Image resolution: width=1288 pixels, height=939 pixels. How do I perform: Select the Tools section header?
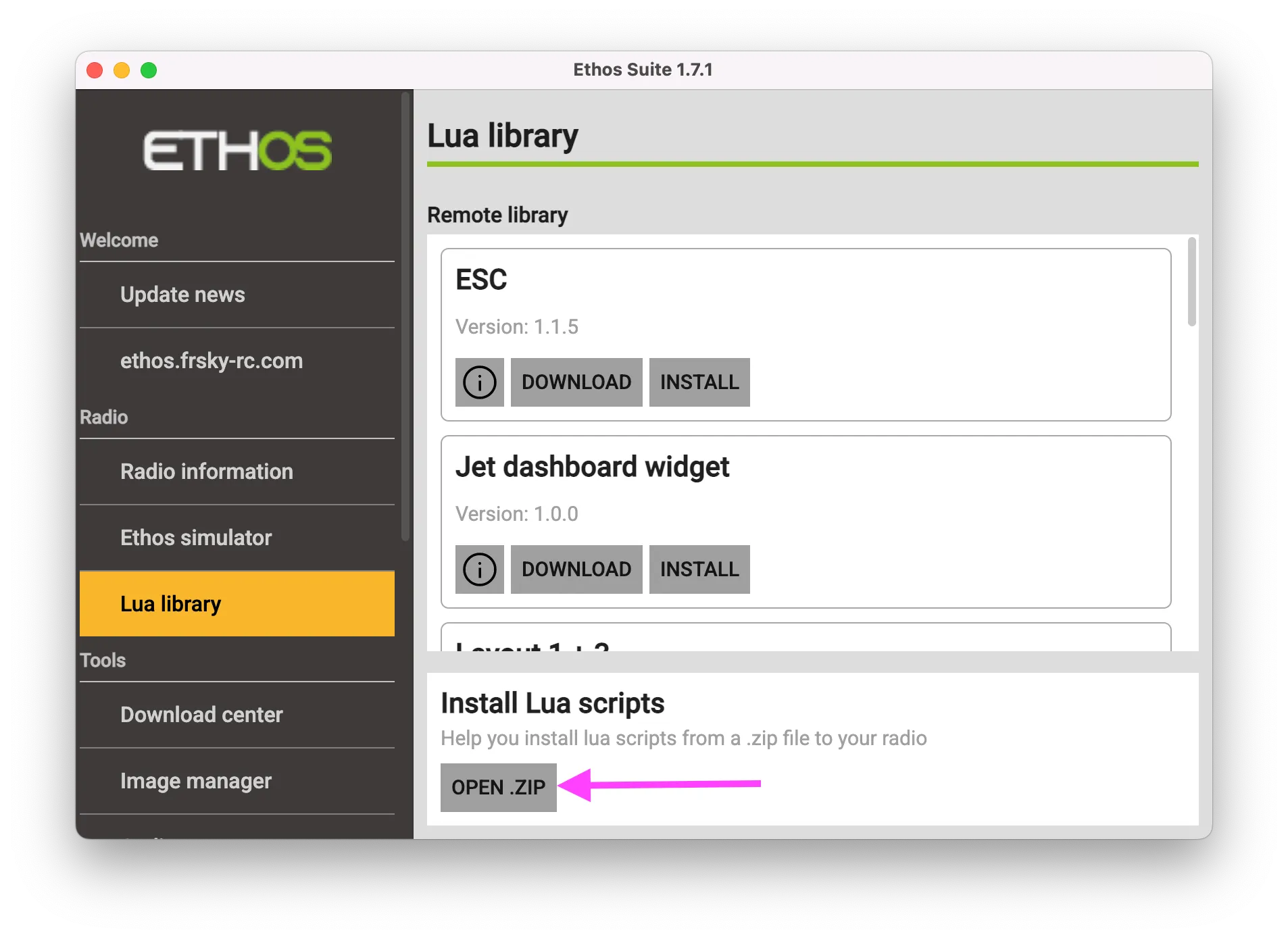[102, 660]
